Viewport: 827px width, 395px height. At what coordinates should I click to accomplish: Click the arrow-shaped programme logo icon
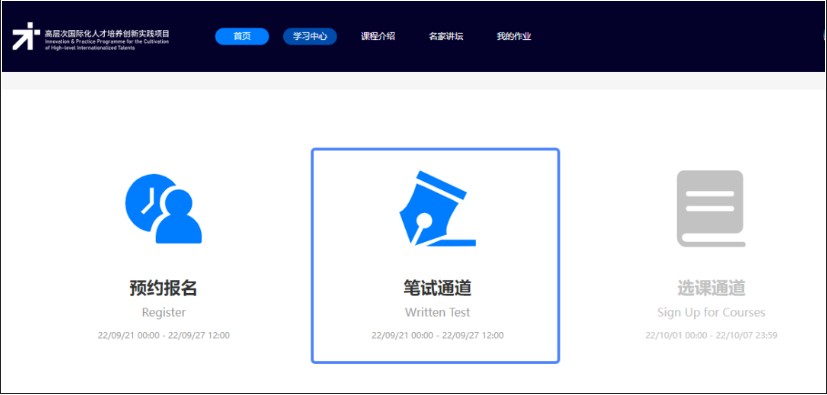26,36
